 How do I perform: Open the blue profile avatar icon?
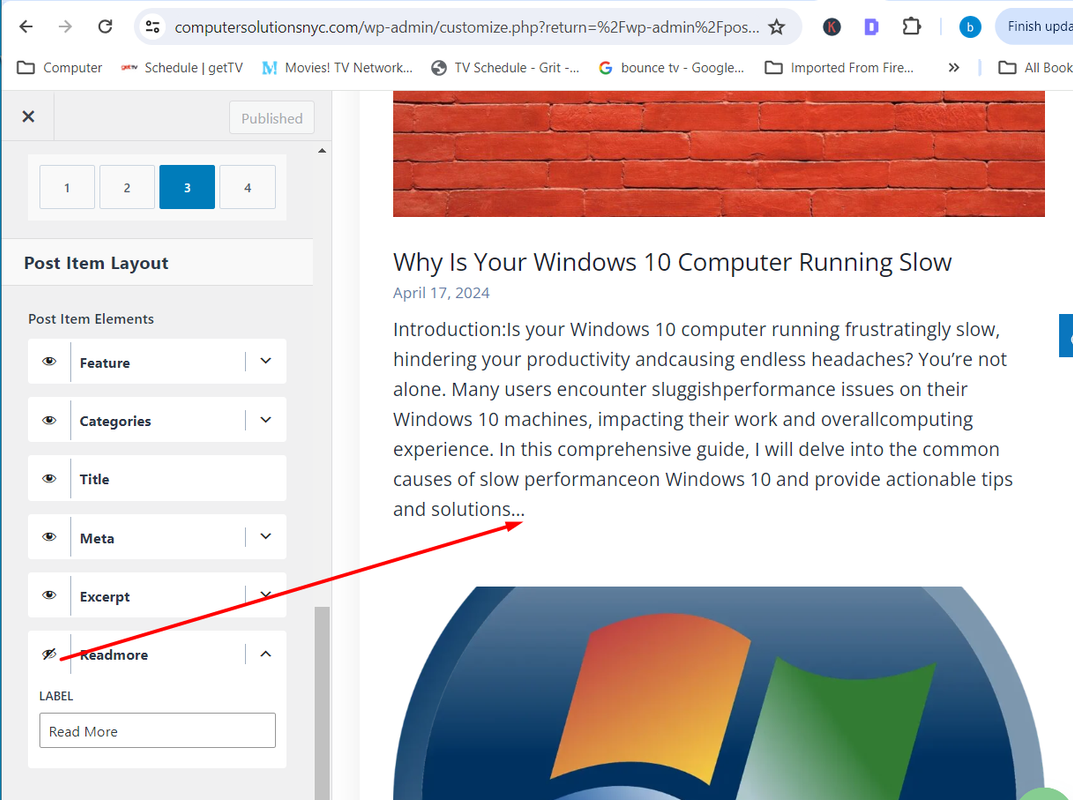[x=970, y=27]
